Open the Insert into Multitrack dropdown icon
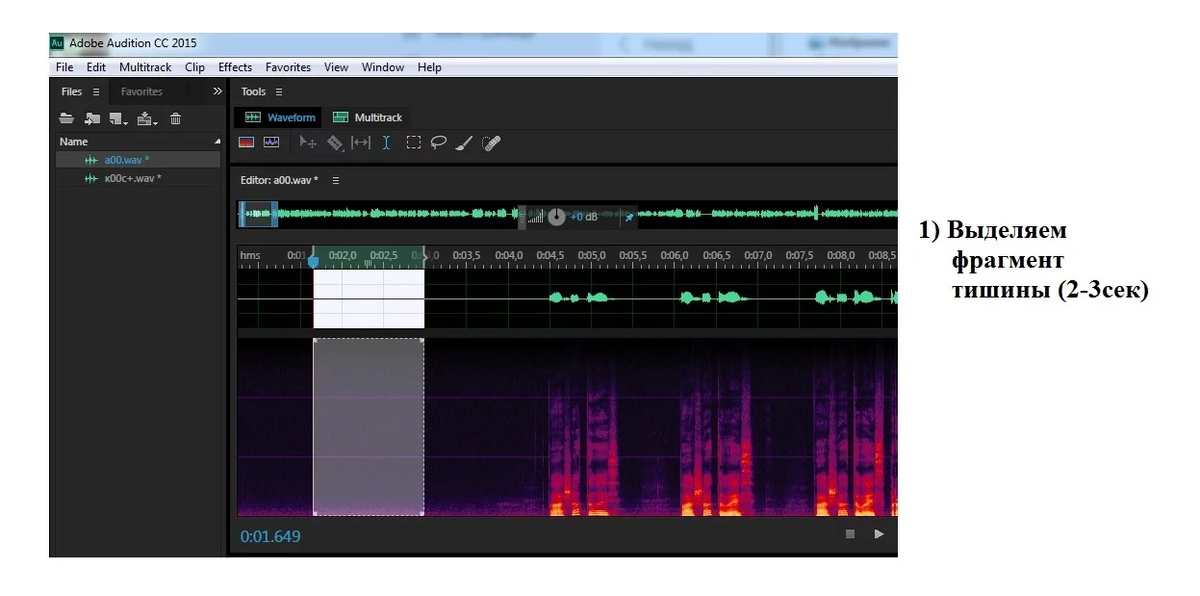1200x596 pixels. tap(148, 118)
